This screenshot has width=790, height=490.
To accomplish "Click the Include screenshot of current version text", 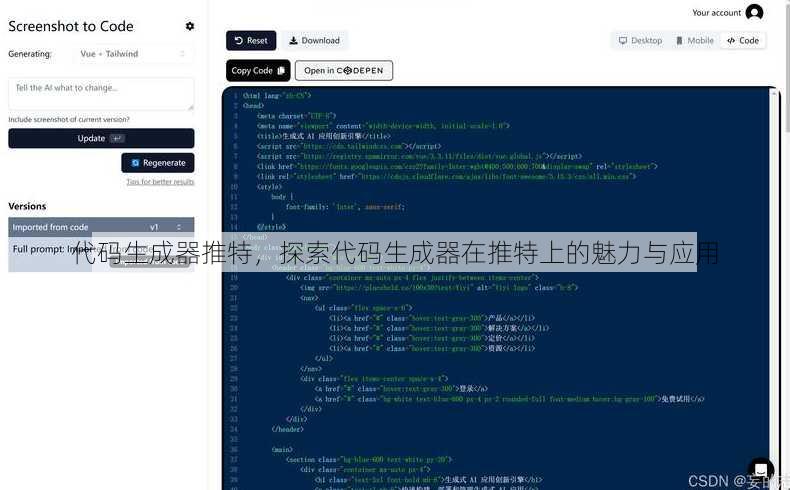I will tap(69, 119).
